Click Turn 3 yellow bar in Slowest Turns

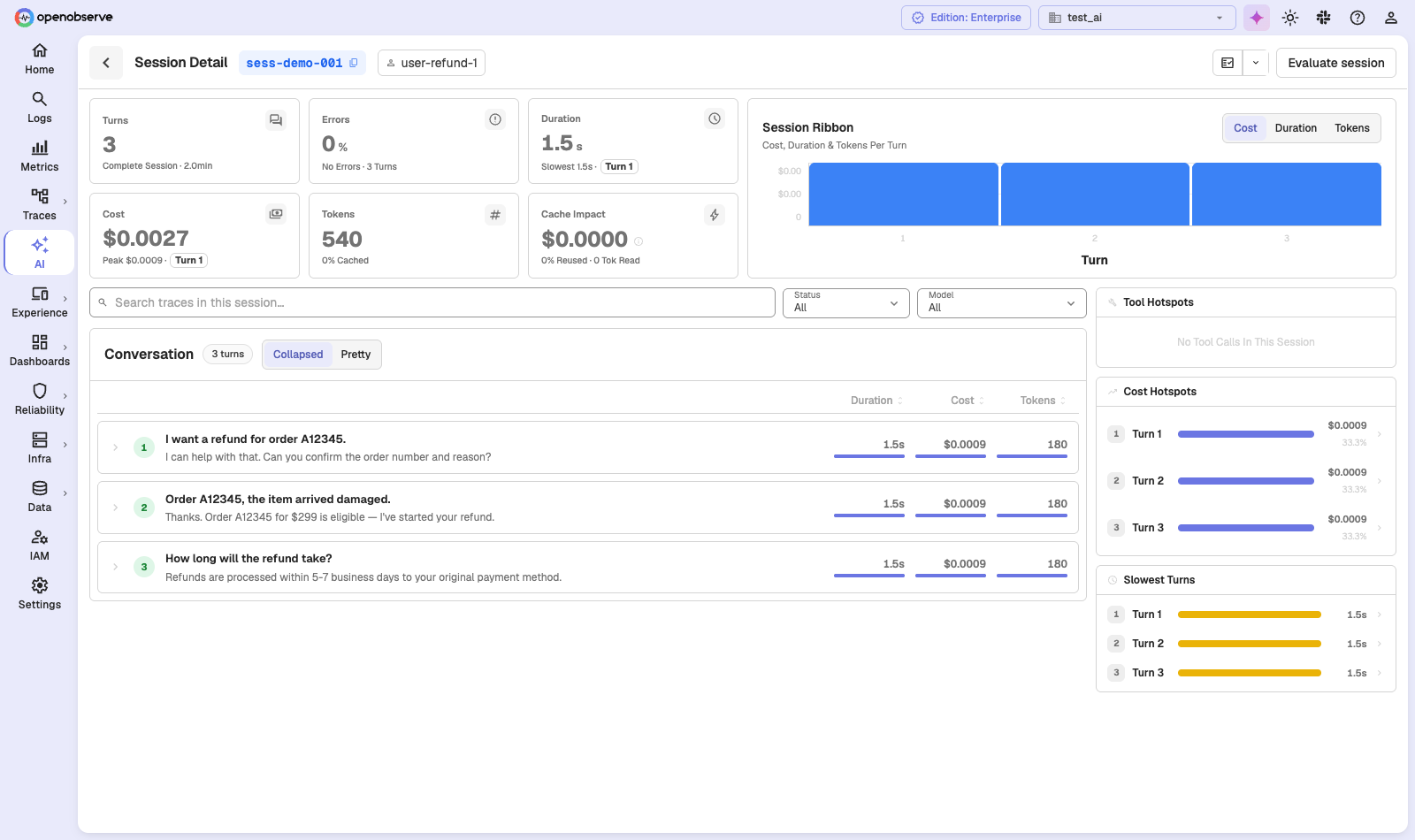click(x=1250, y=673)
